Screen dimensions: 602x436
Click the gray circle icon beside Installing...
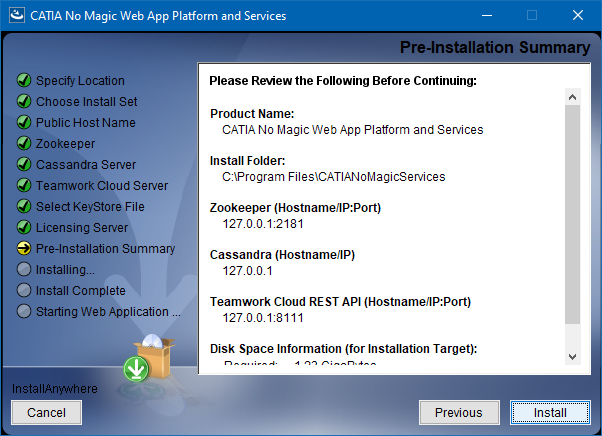coord(24,270)
